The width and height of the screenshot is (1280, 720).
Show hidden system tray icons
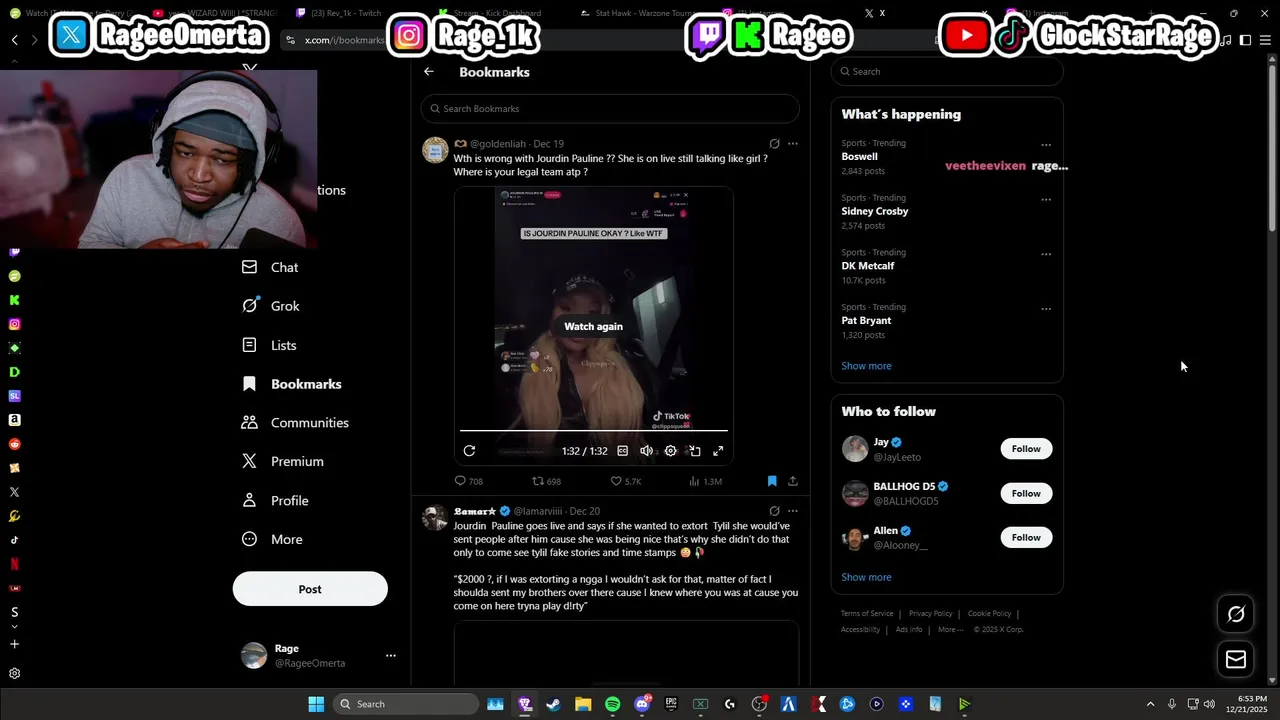(1150, 704)
